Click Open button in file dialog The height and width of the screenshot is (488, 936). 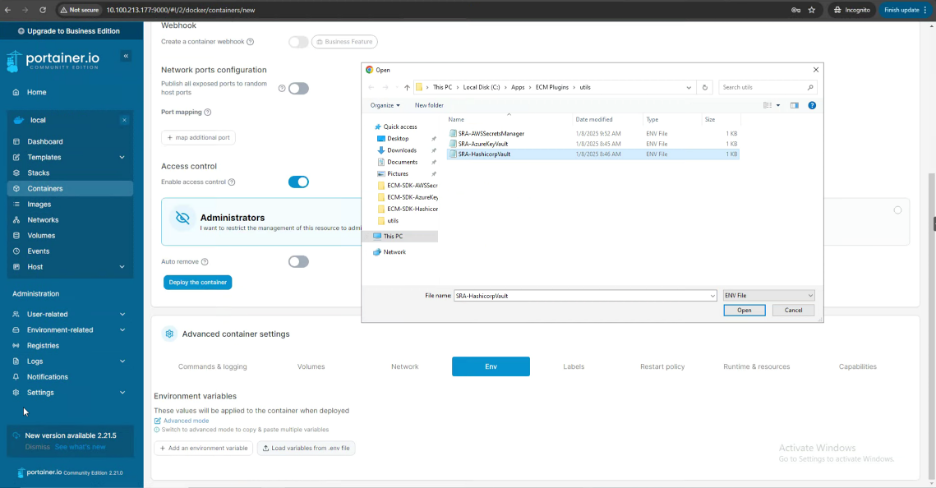pos(744,310)
